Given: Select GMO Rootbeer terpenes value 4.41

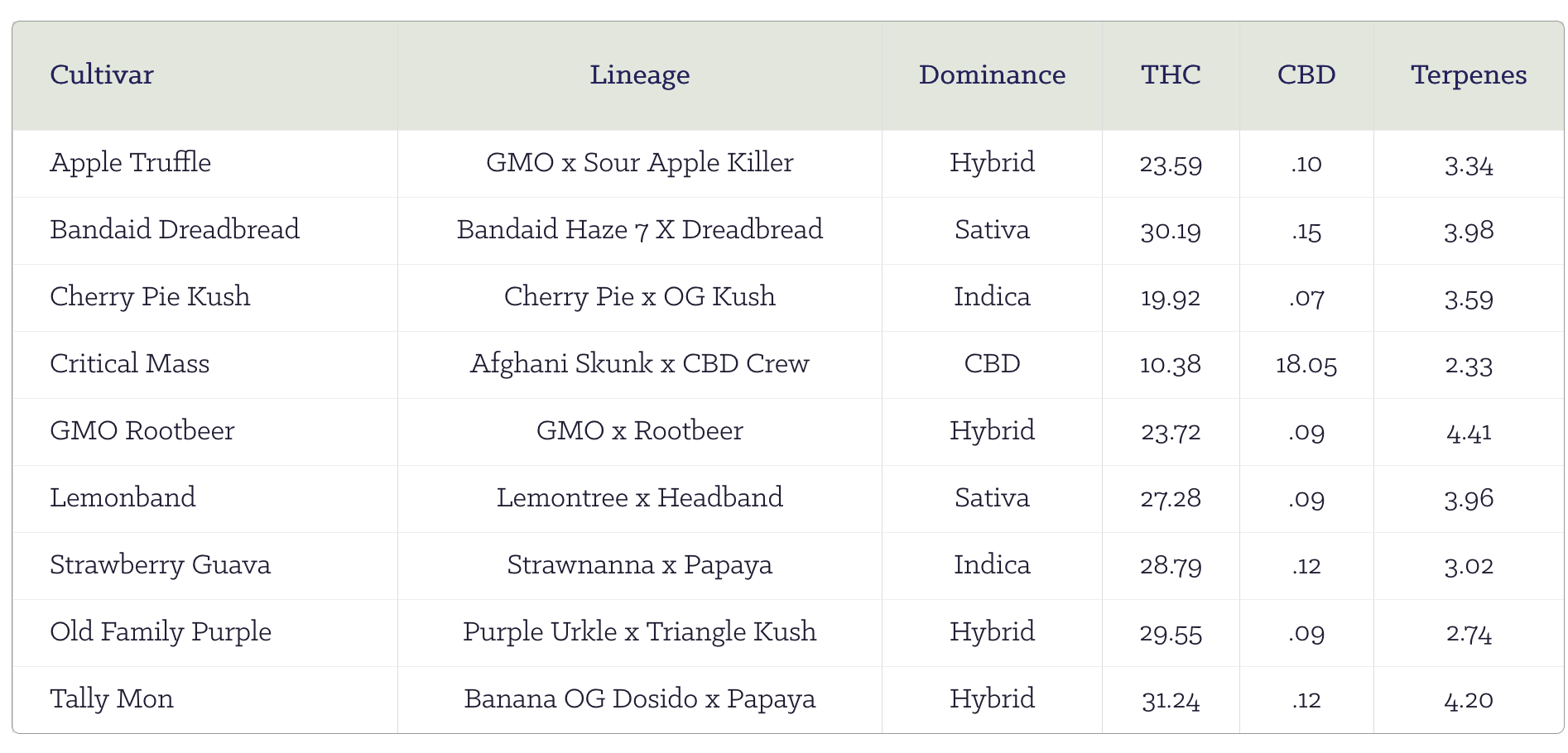Looking at the screenshot, I should (x=1469, y=432).
